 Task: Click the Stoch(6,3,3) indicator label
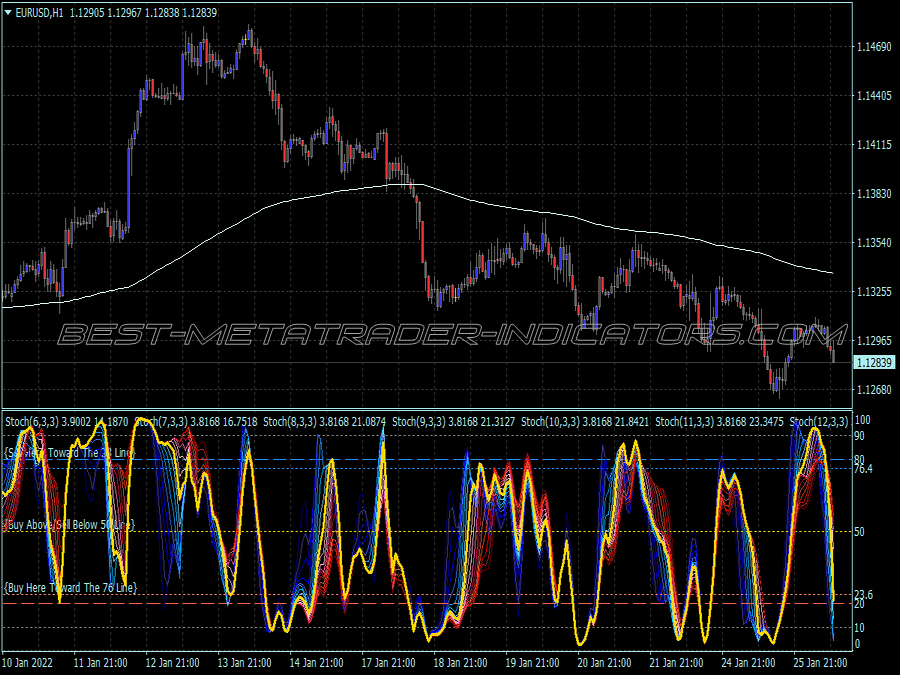click(32, 422)
